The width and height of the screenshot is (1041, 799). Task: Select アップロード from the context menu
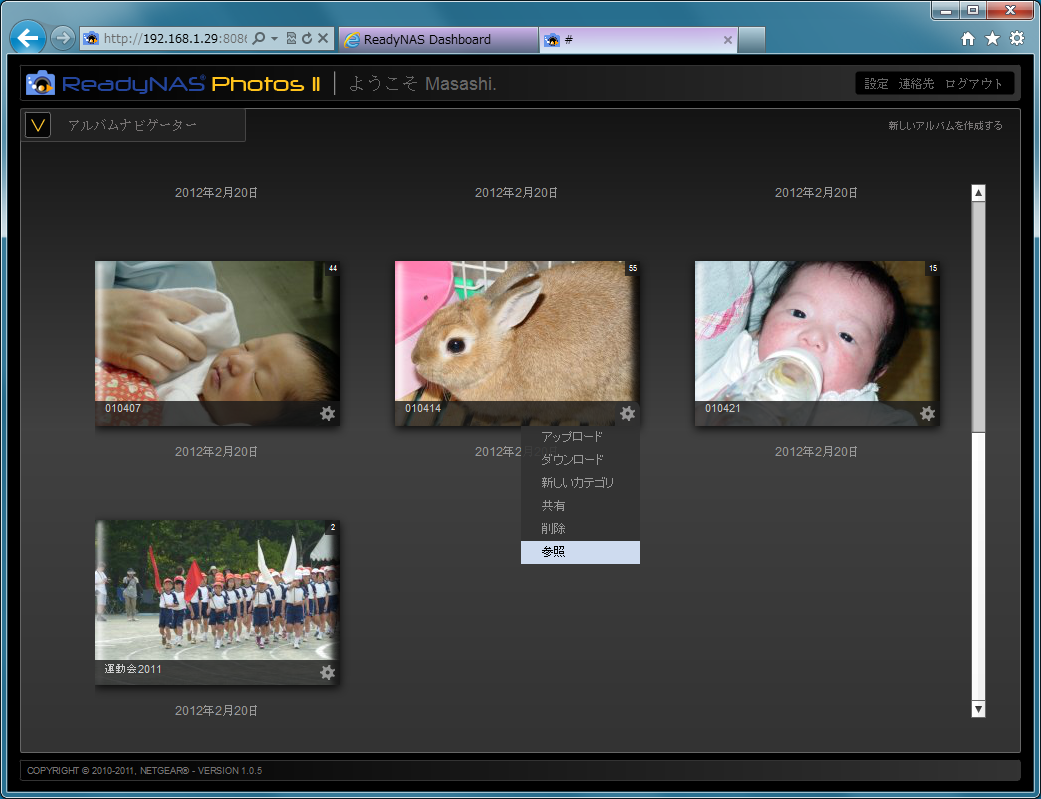572,437
